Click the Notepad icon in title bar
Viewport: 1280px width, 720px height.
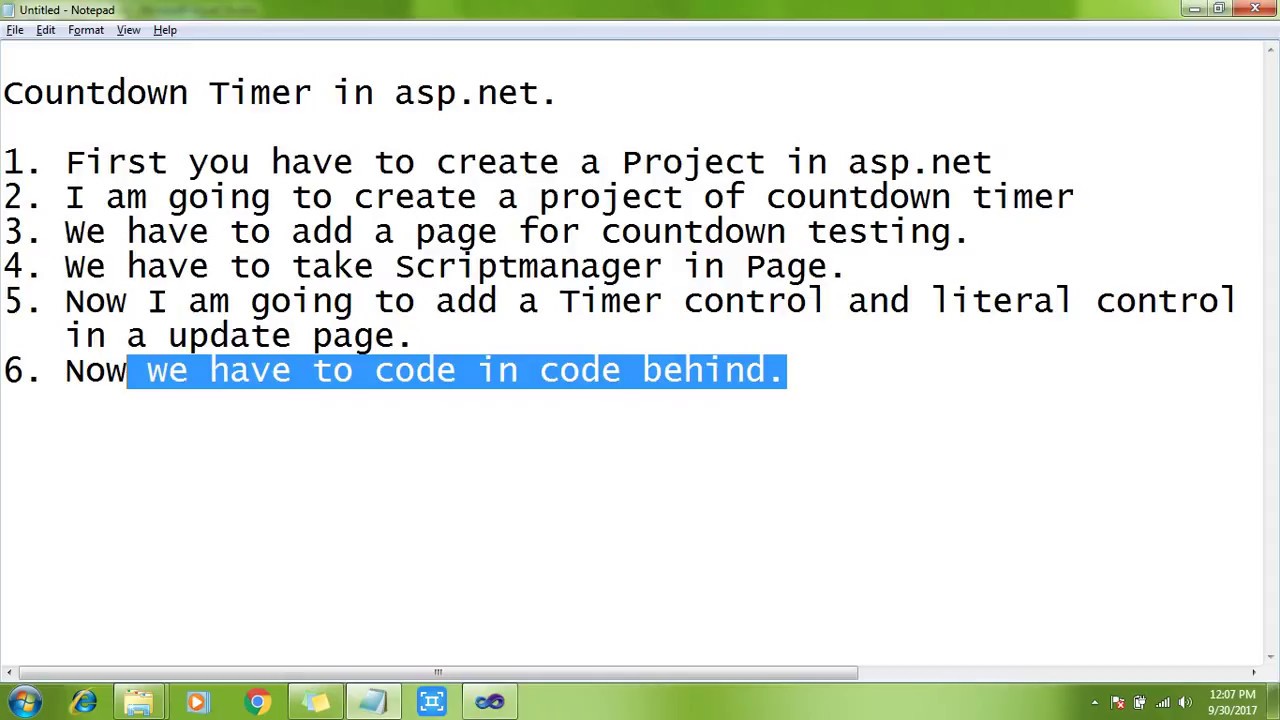click(x=9, y=10)
